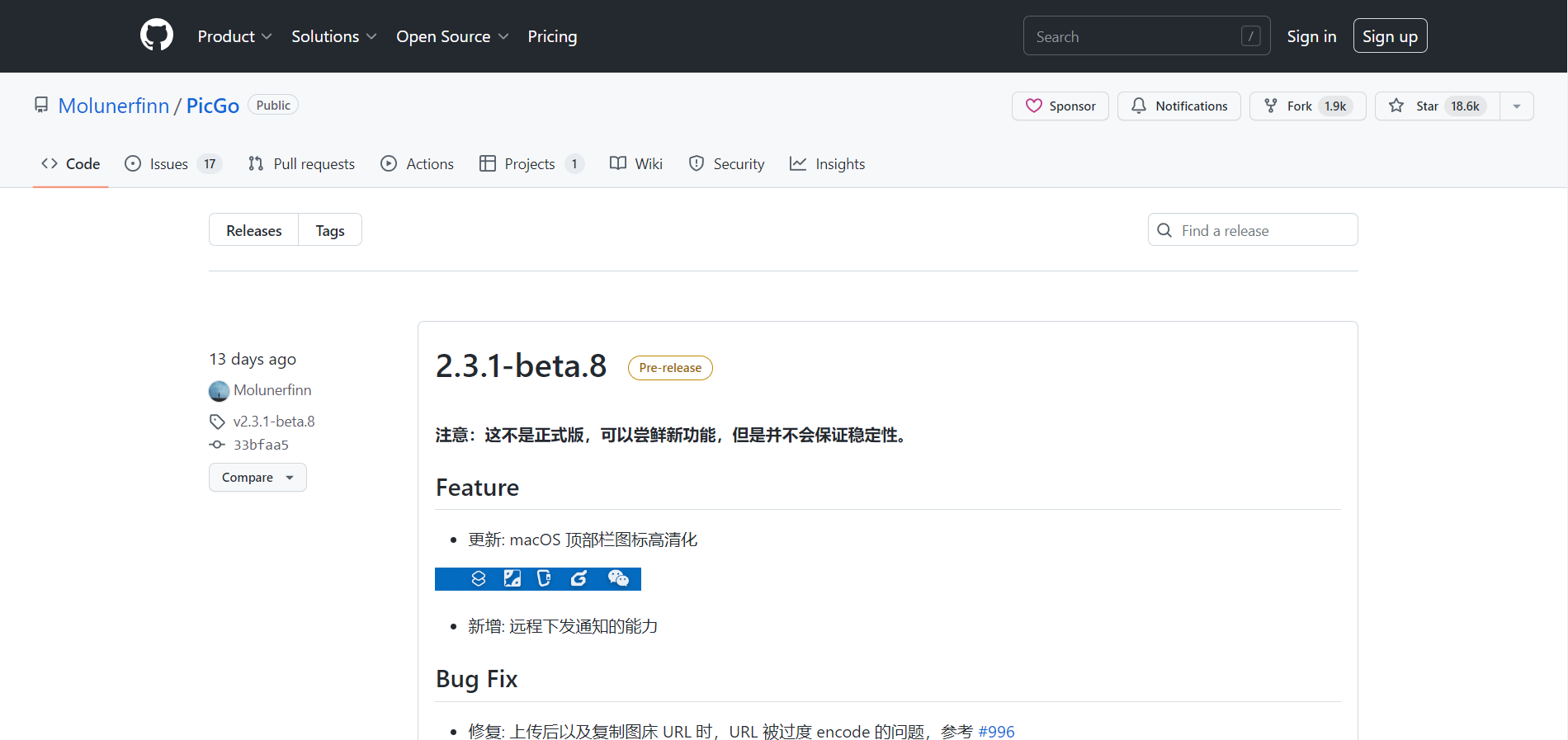Click the Sign up button

[1390, 36]
